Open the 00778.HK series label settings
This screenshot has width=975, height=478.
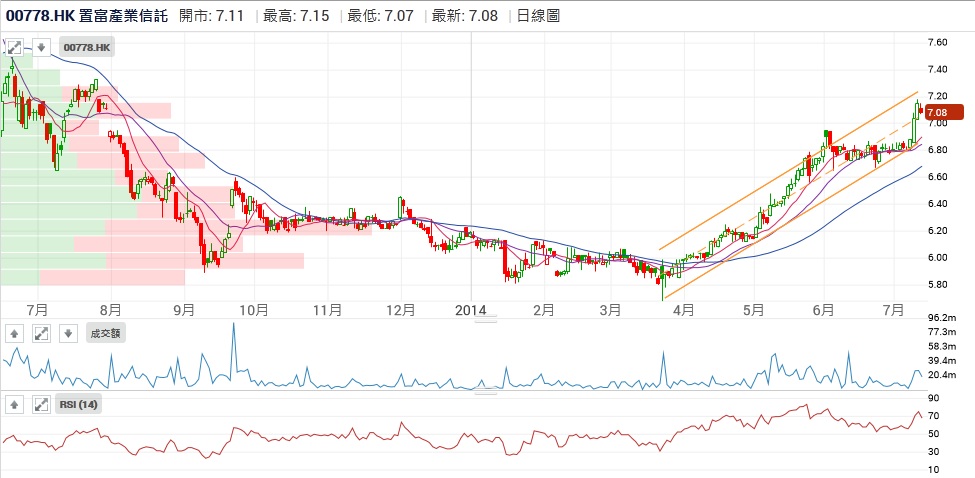tap(88, 47)
